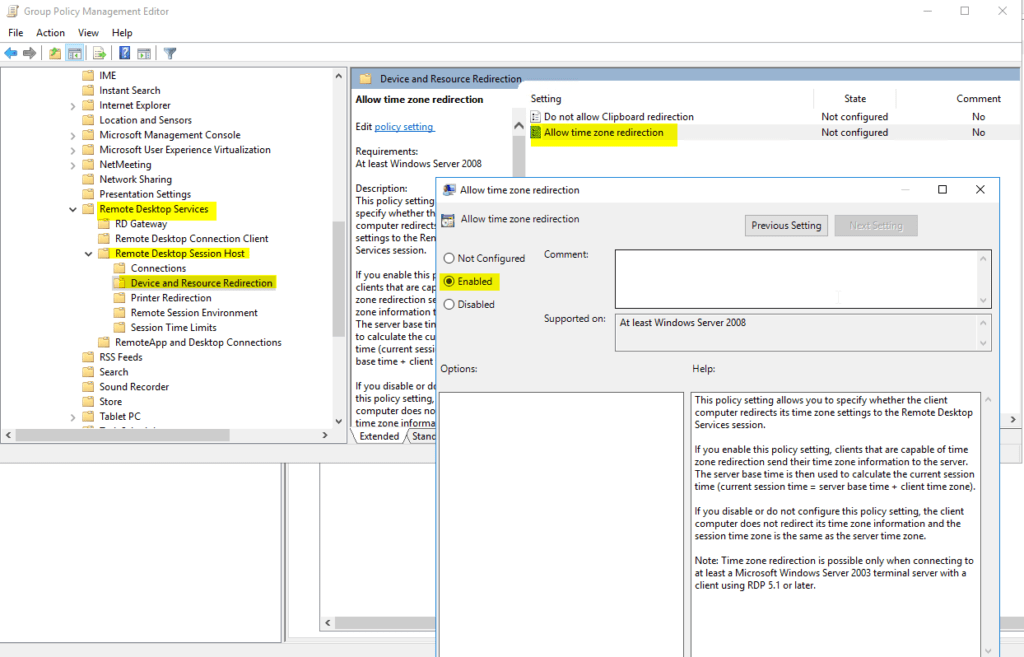Click the Show Properties toolbar icon
1024x657 pixels.
pos(145,52)
